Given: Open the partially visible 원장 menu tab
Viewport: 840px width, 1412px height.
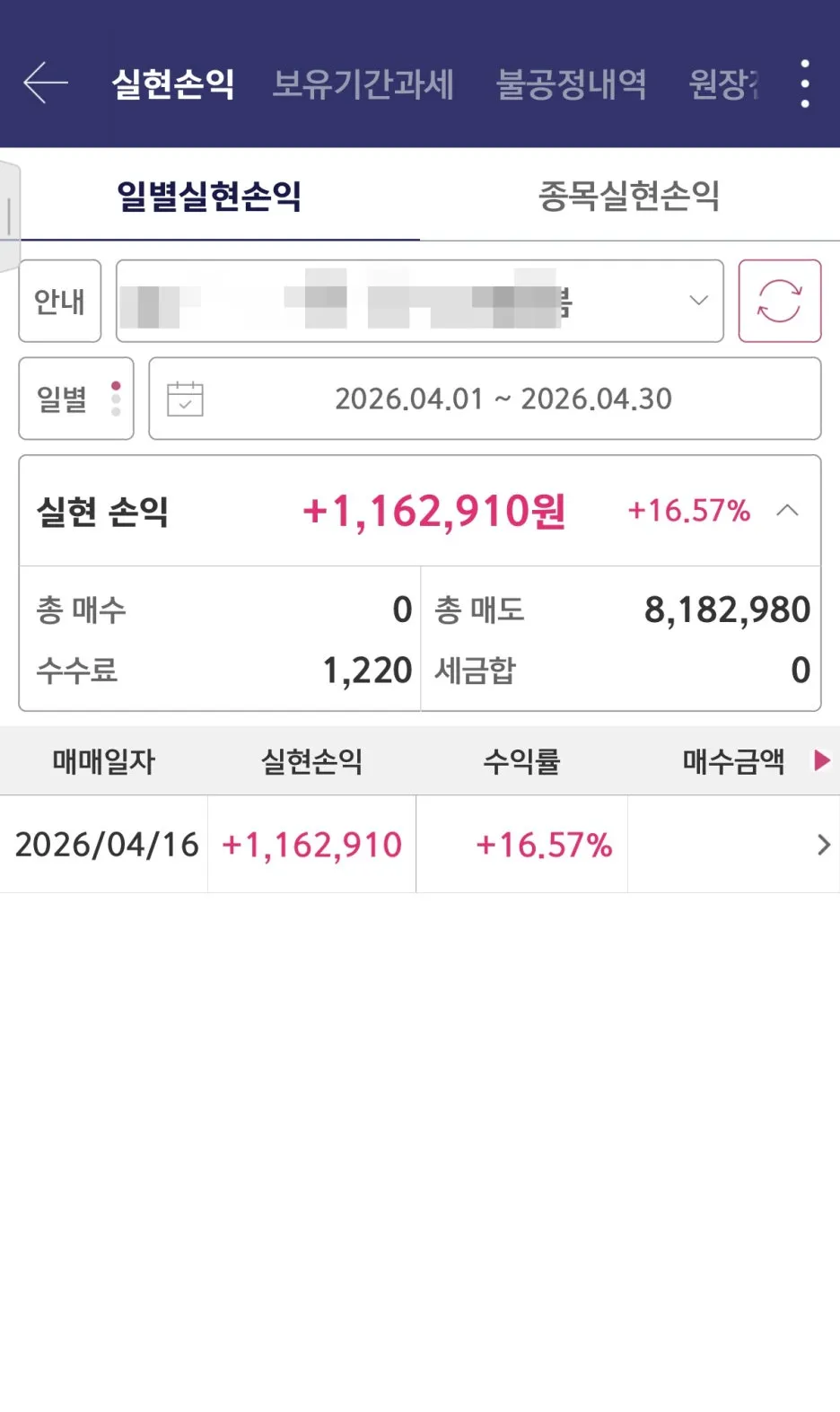Looking at the screenshot, I should click(723, 84).
